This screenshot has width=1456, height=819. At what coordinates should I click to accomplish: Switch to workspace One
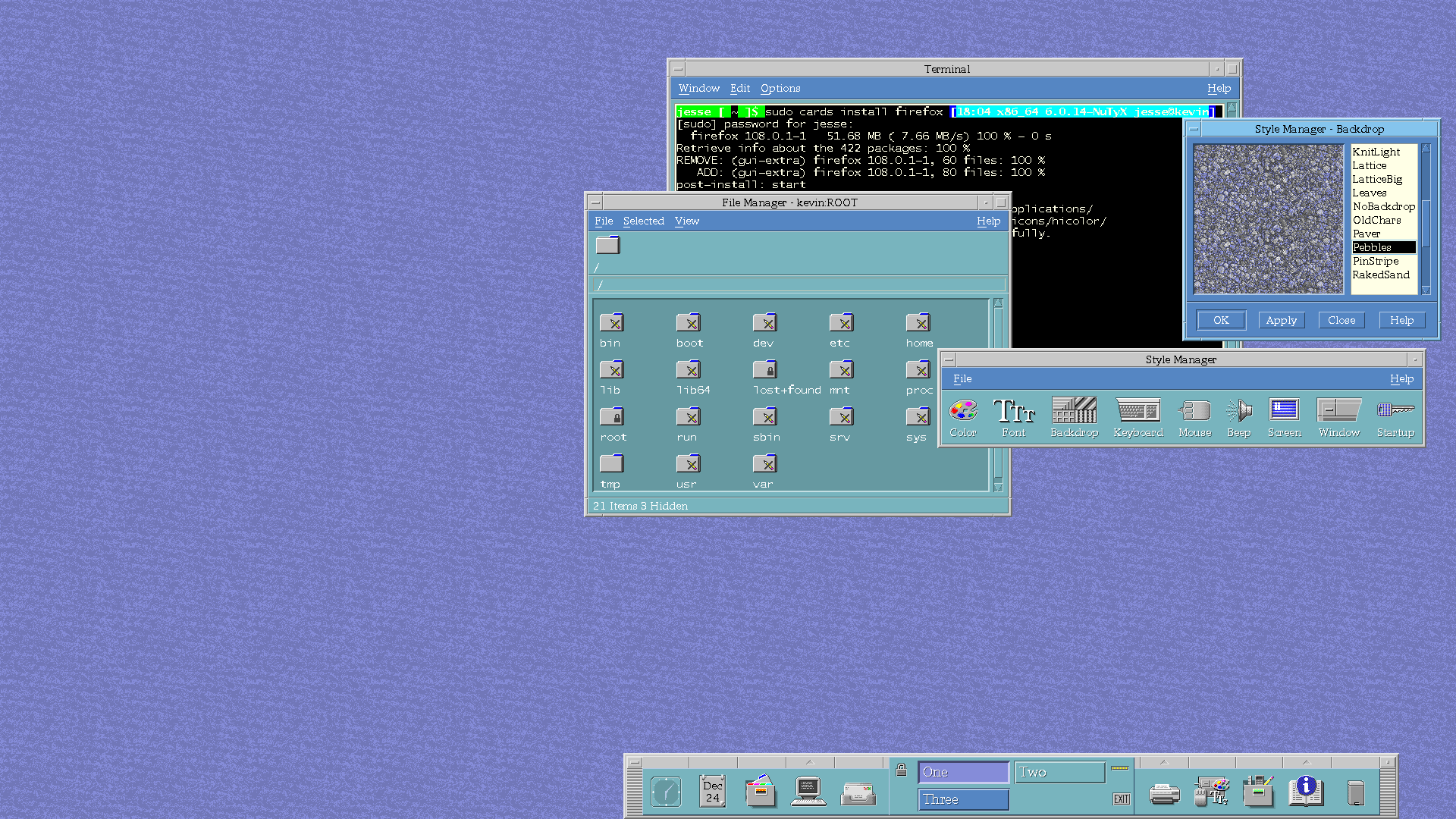click(x=964, y=772)
